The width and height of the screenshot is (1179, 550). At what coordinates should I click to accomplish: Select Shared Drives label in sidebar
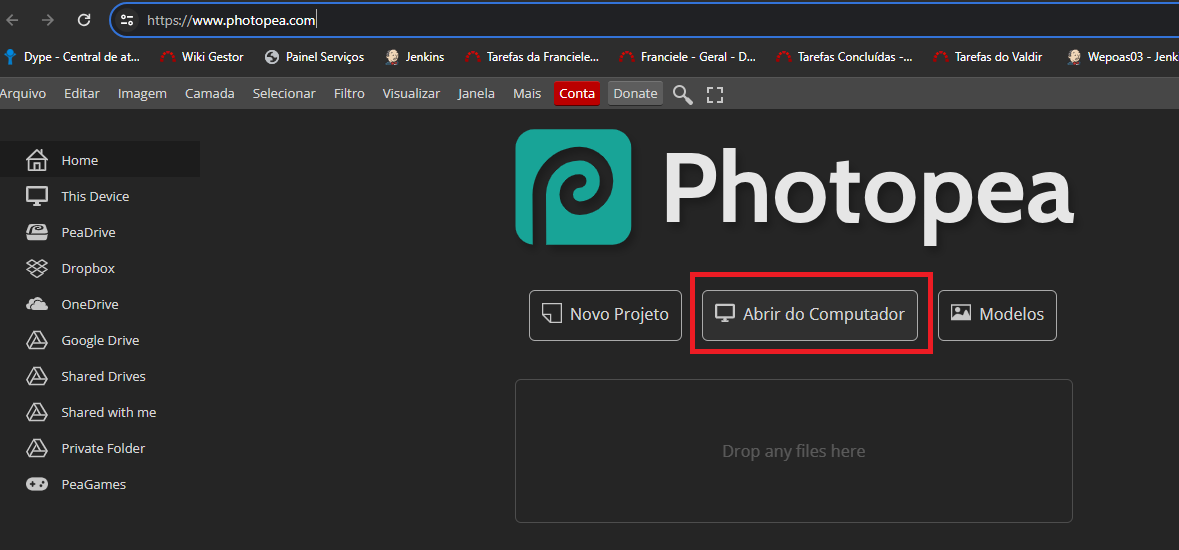tap(104, 376)
